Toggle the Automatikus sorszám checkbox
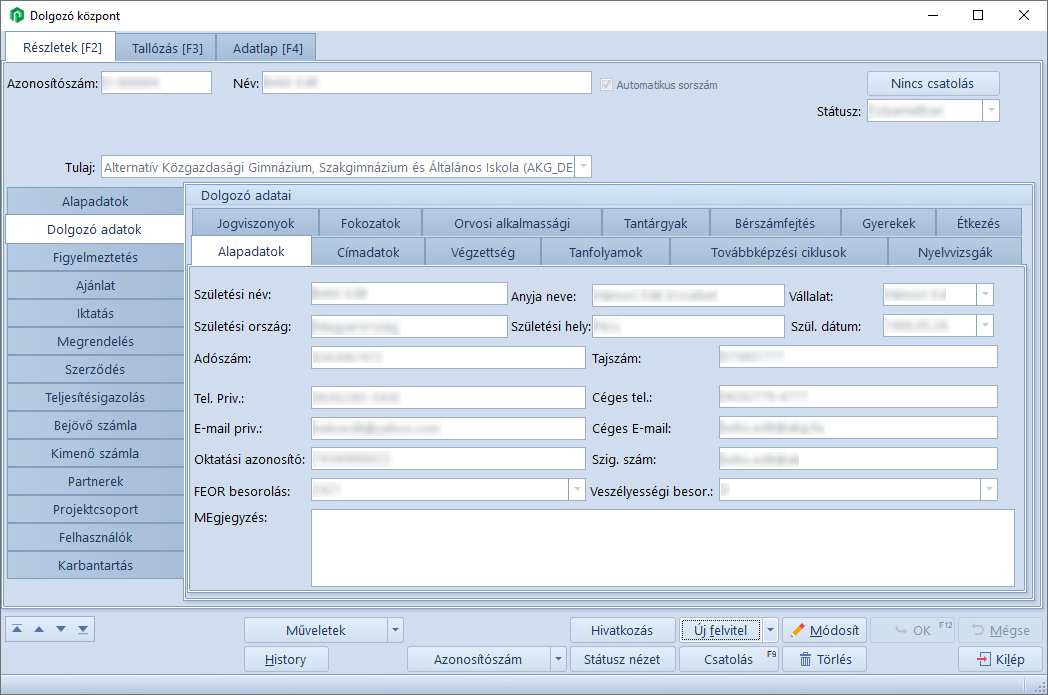This screenshot has height=695, width=1048. point(606,85)
